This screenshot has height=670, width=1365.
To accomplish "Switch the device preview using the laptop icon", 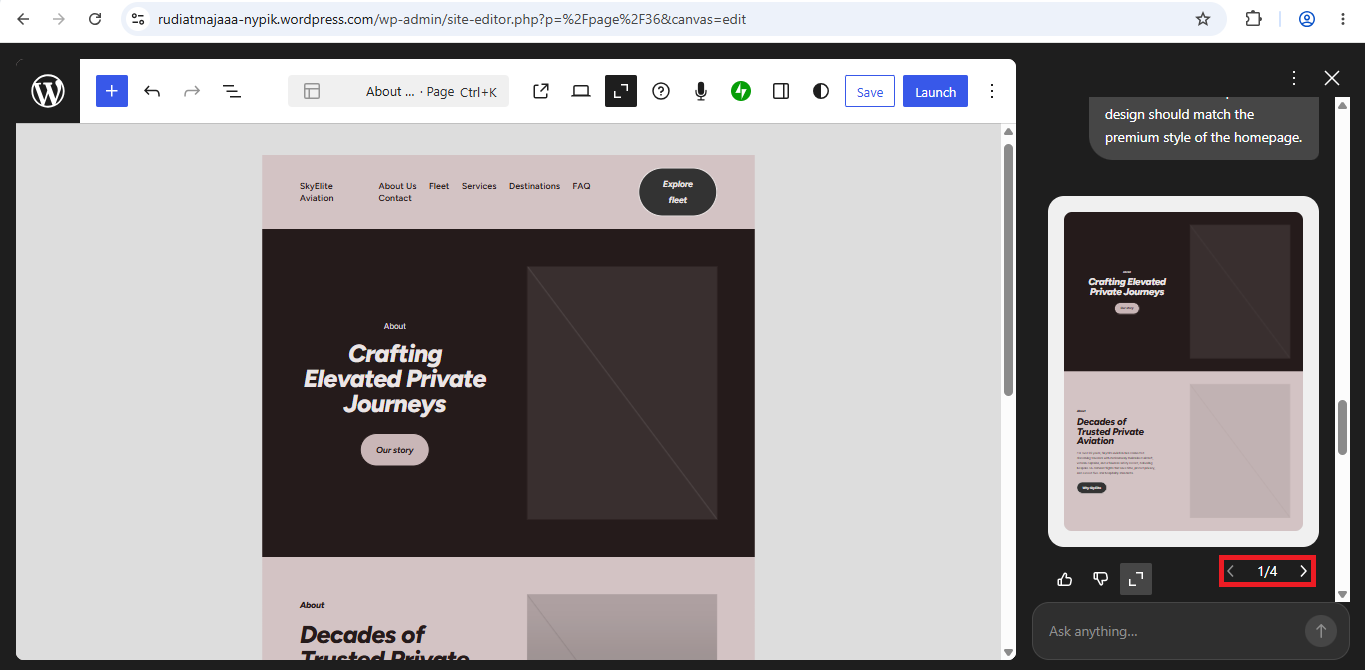I will [581, 91].
